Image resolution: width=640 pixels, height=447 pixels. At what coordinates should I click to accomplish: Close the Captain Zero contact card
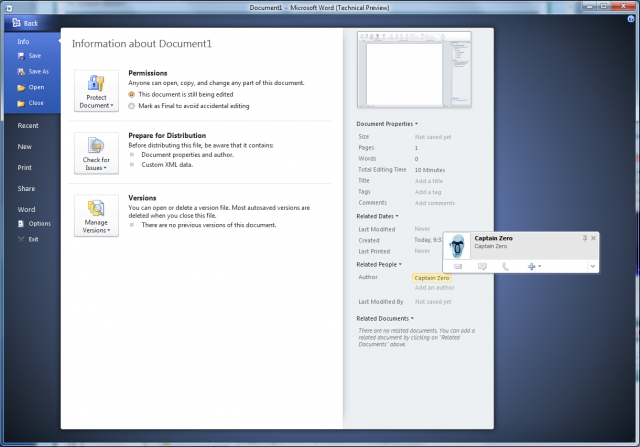point(593,238)
